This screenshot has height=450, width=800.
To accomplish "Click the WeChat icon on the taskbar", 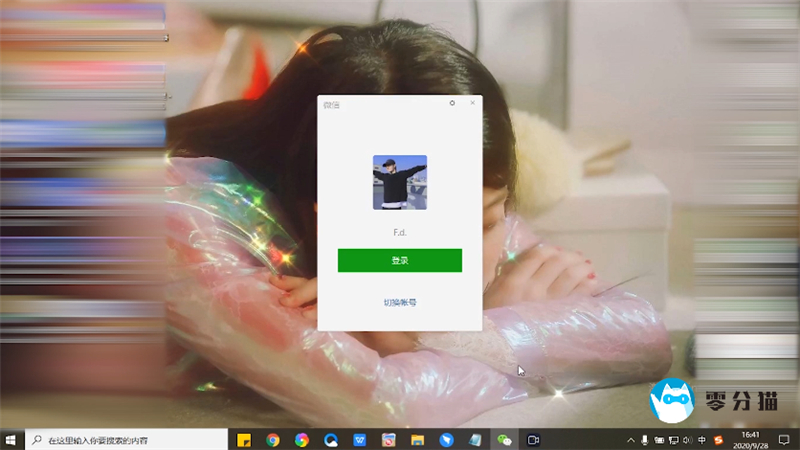I will tap(504, 440).
